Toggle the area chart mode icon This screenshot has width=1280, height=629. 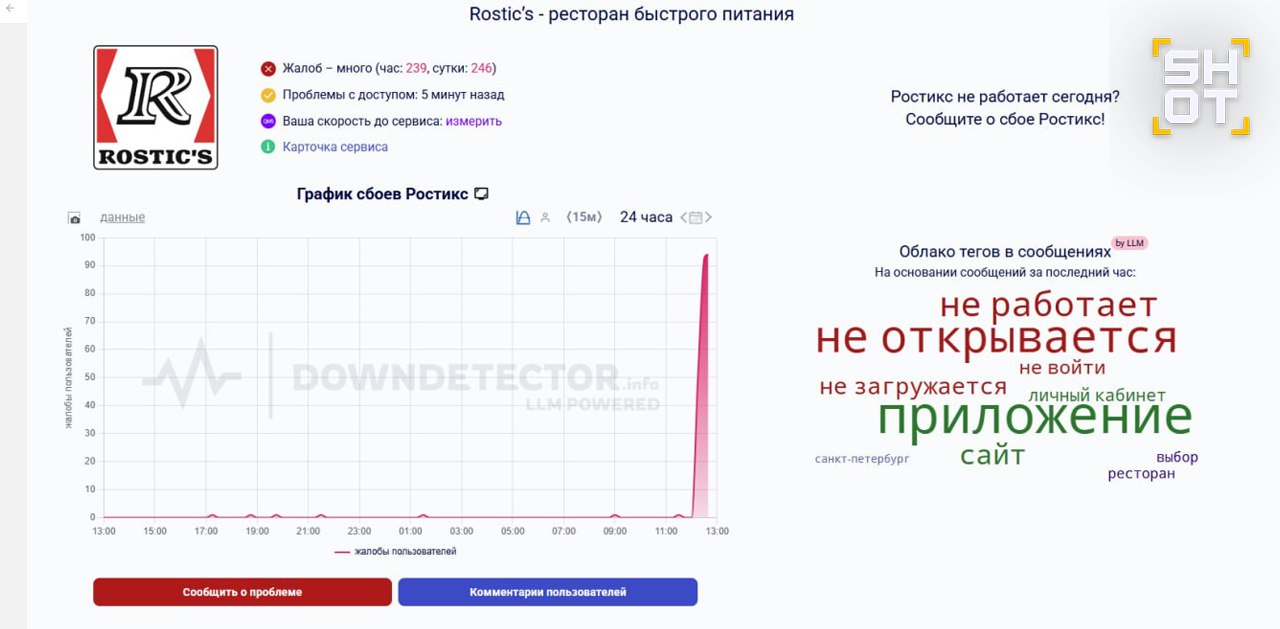[x=523, y=217]
